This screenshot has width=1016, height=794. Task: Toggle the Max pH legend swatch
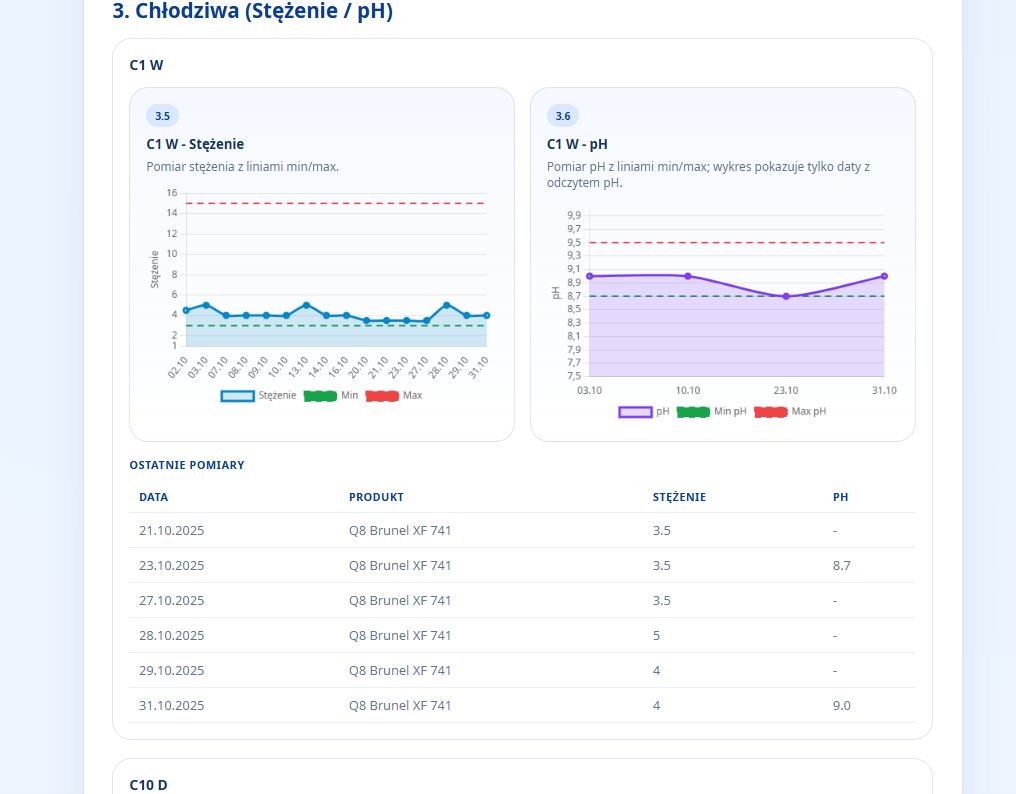(x=770, y=412)
